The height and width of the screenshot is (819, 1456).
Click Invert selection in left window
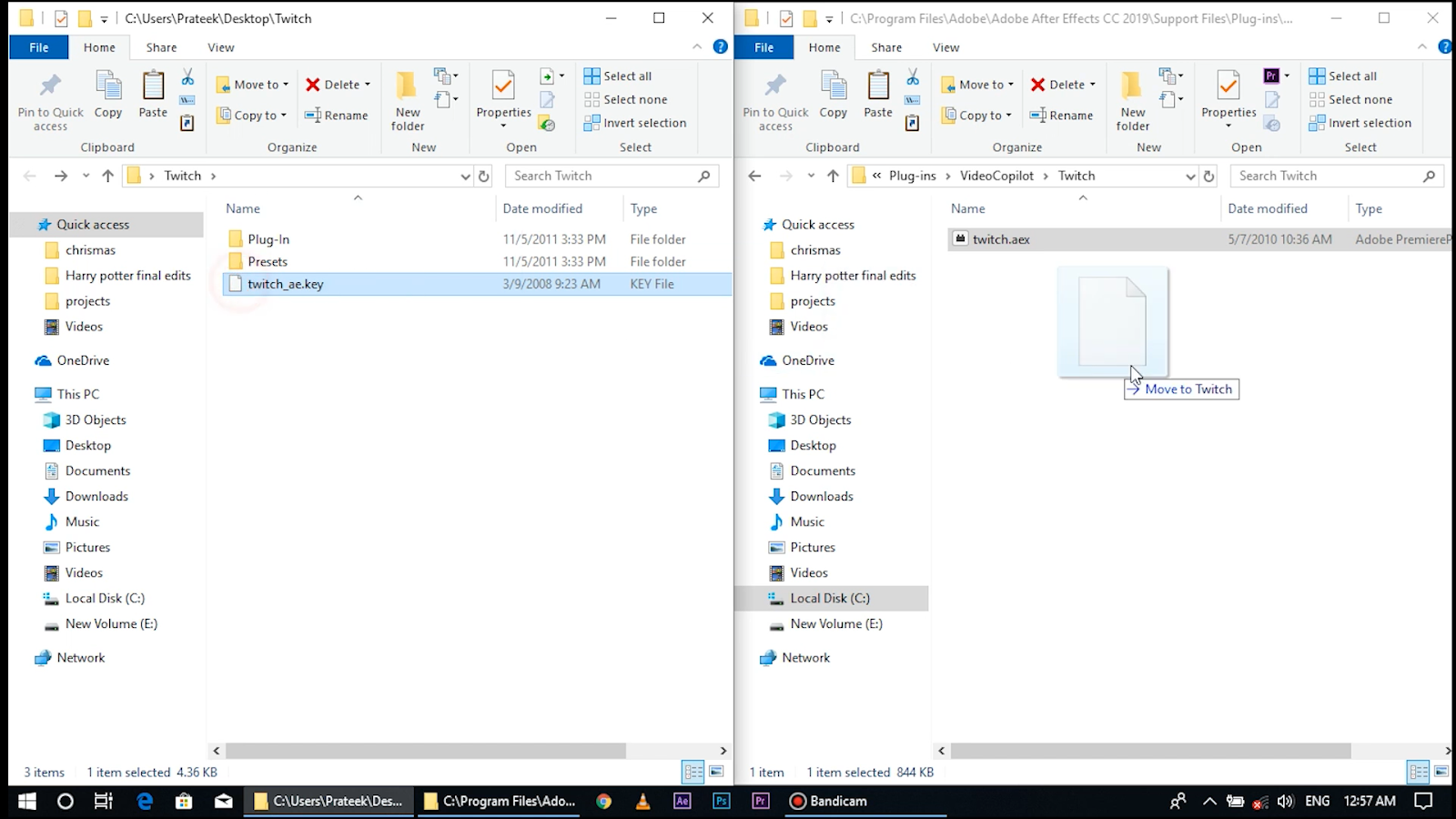pyautogui.click(x=635, y=123)
